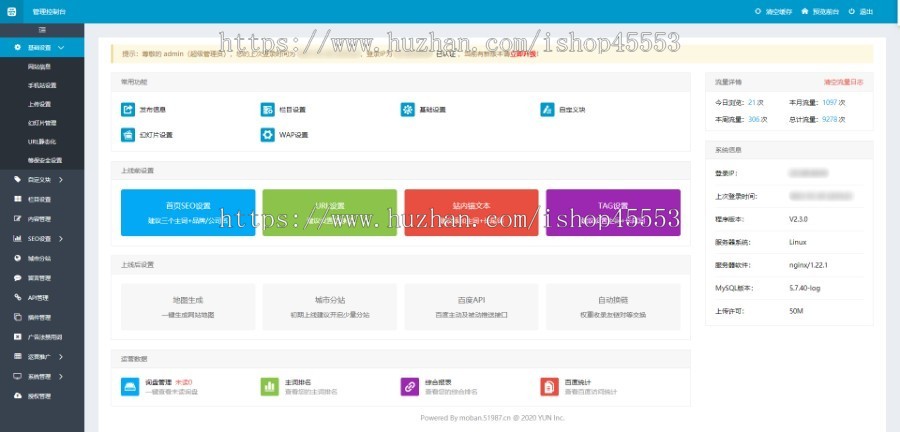Click the upload limit value 50M

coord(796,311)
